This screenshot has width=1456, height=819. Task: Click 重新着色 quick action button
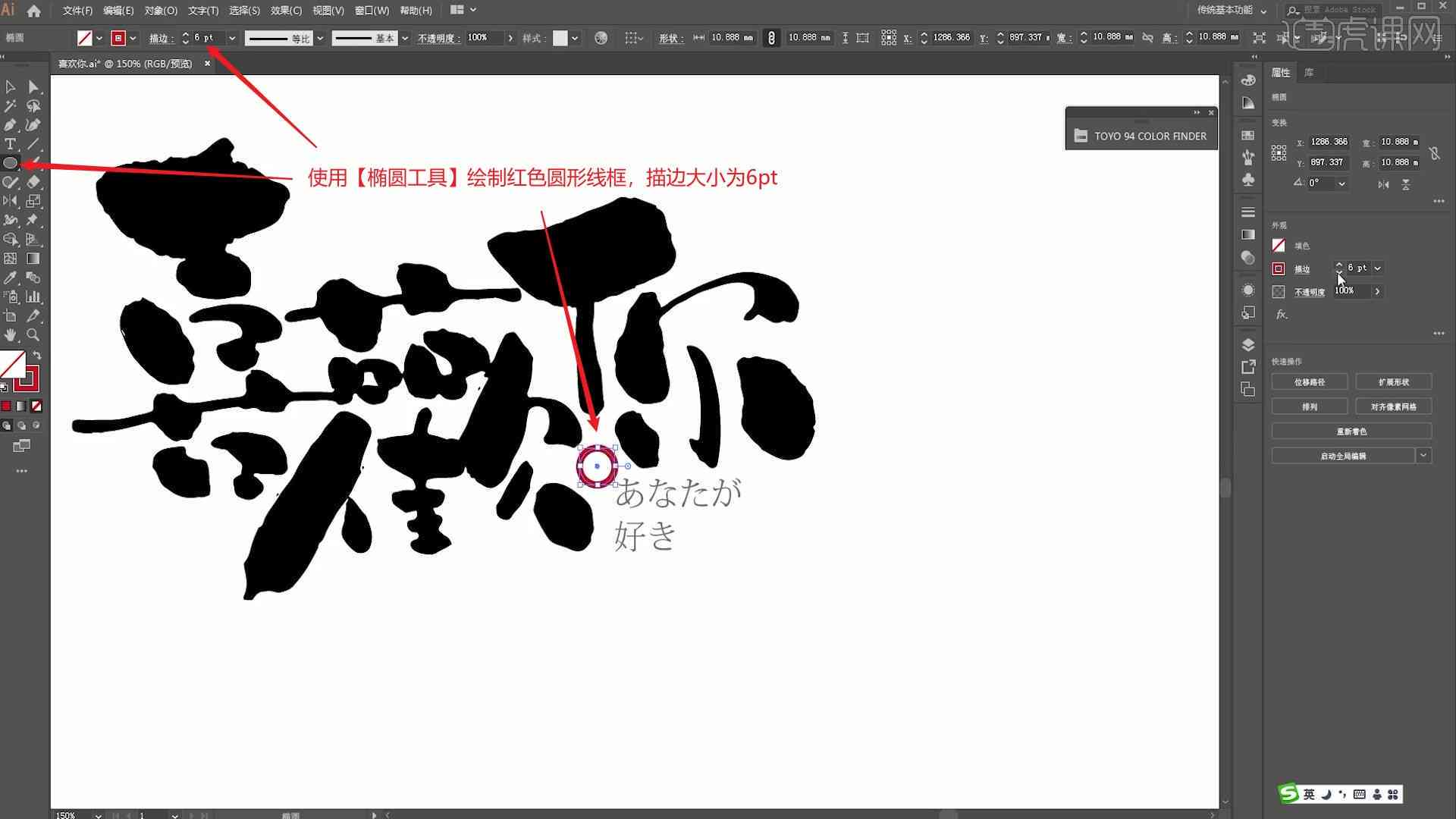click(x=1351, y=431)
